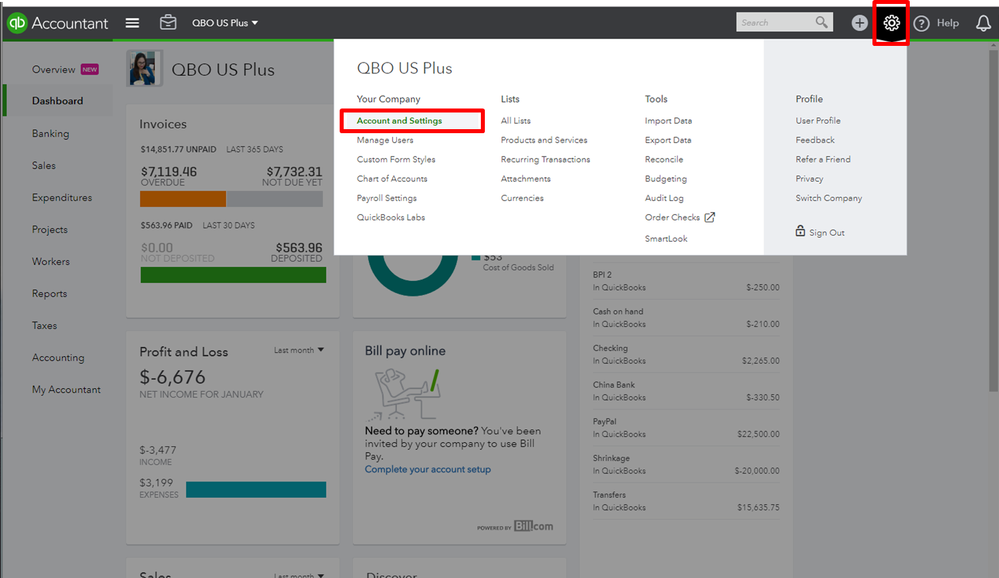Open Attachments list
Viewport: 999px width, 578px height.
pos(525,179)
